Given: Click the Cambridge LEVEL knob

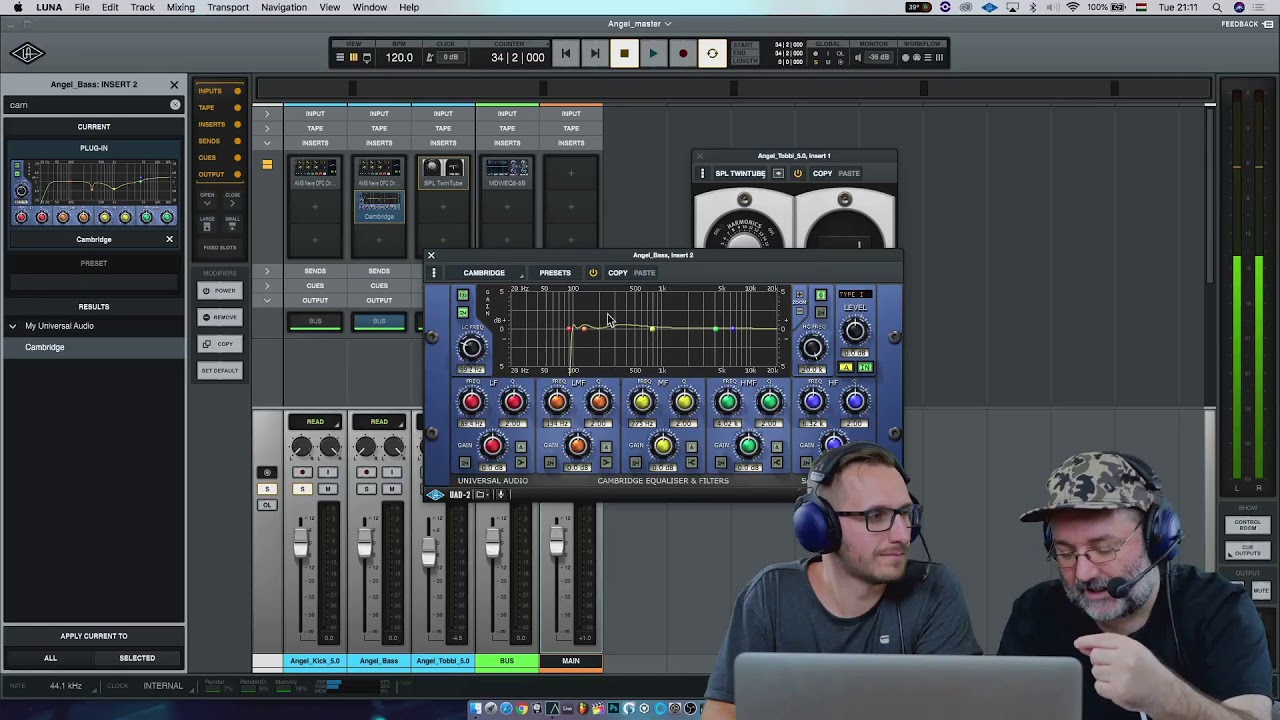Looking at the screenshot, I should (855, 331).
